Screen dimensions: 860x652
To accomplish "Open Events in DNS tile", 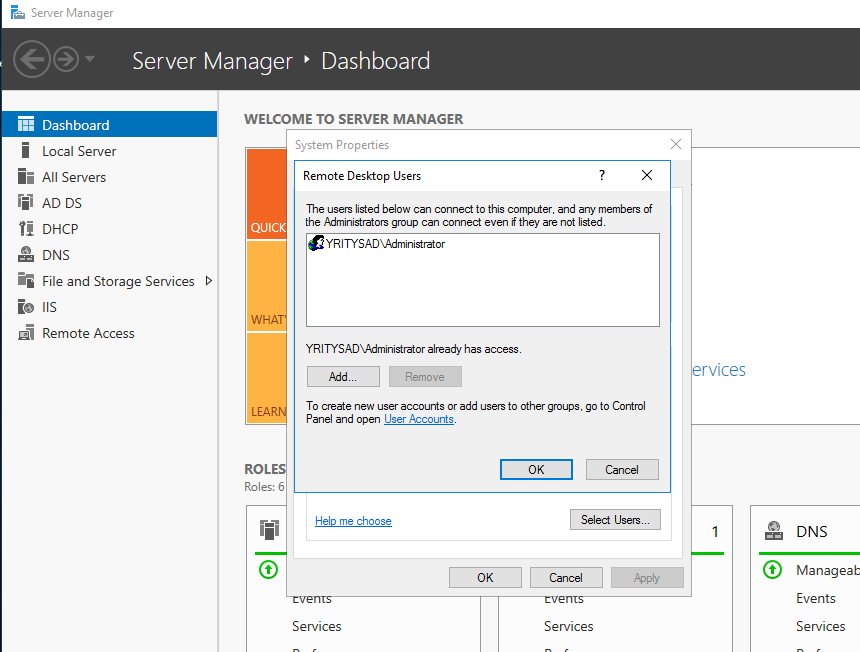I will tap(816, 598).
